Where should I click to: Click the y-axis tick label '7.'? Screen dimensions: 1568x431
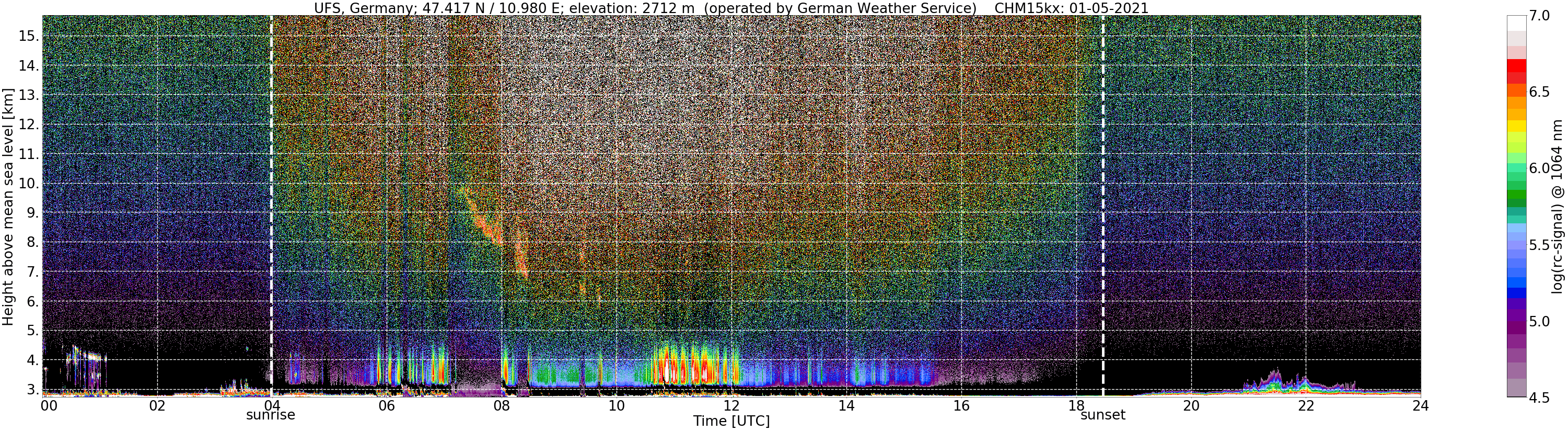pyautogui.click(x=33, y=272)
